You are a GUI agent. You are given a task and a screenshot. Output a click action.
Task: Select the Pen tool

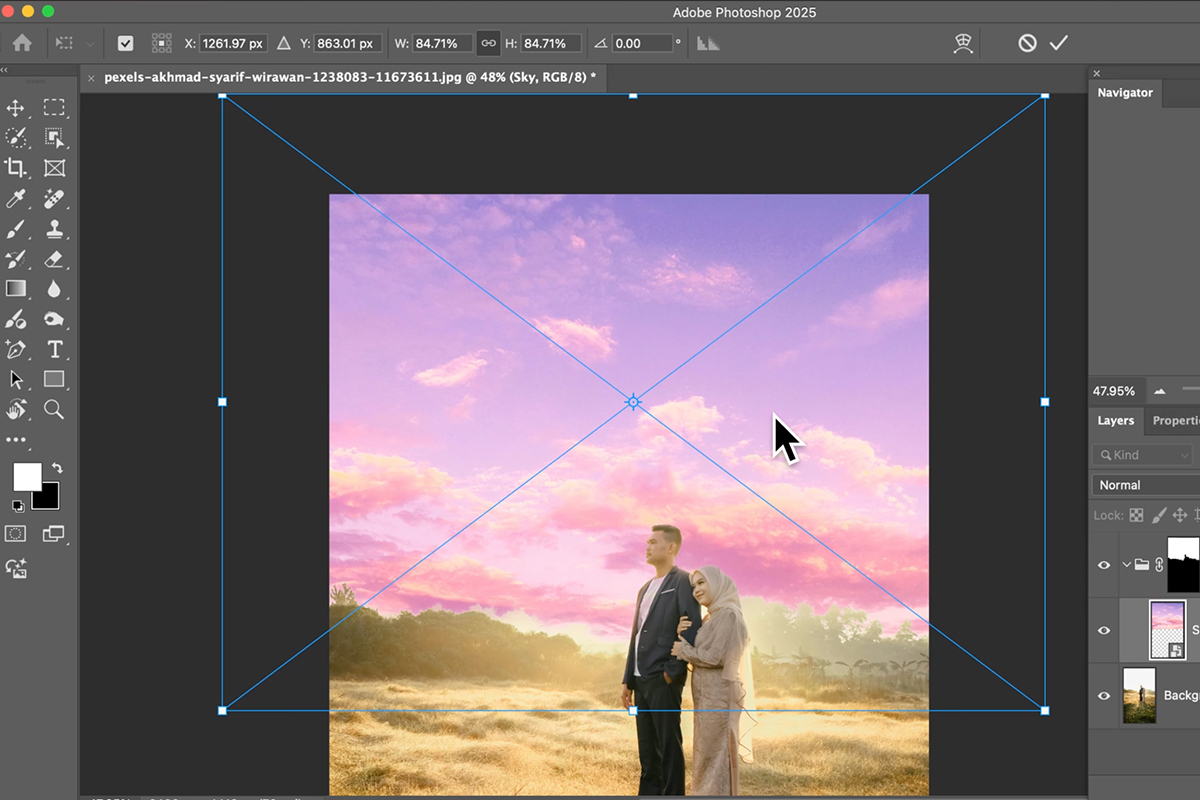[16, 349]
